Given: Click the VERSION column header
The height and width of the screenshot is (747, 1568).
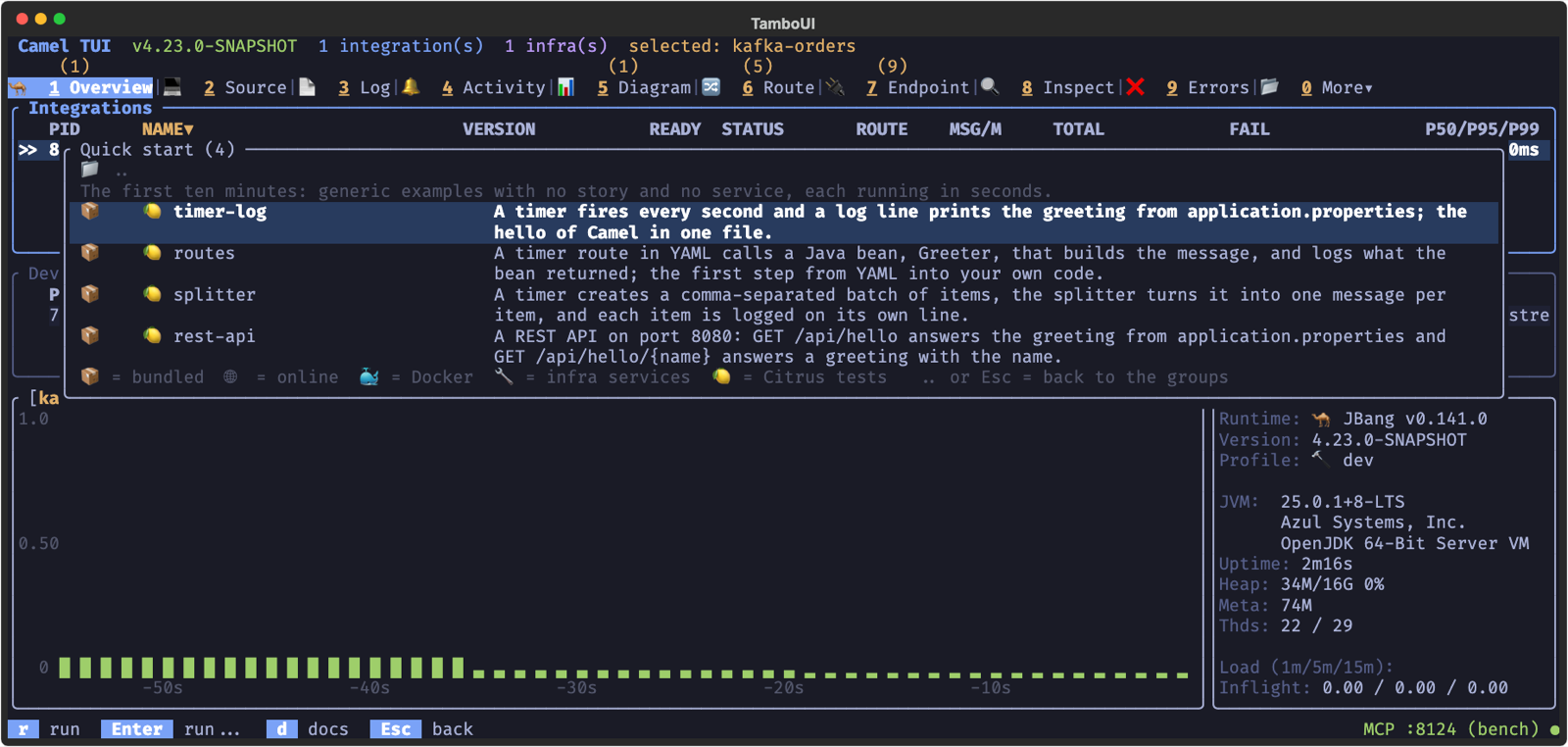Looking at the screenshot, I should coord(499,128).
